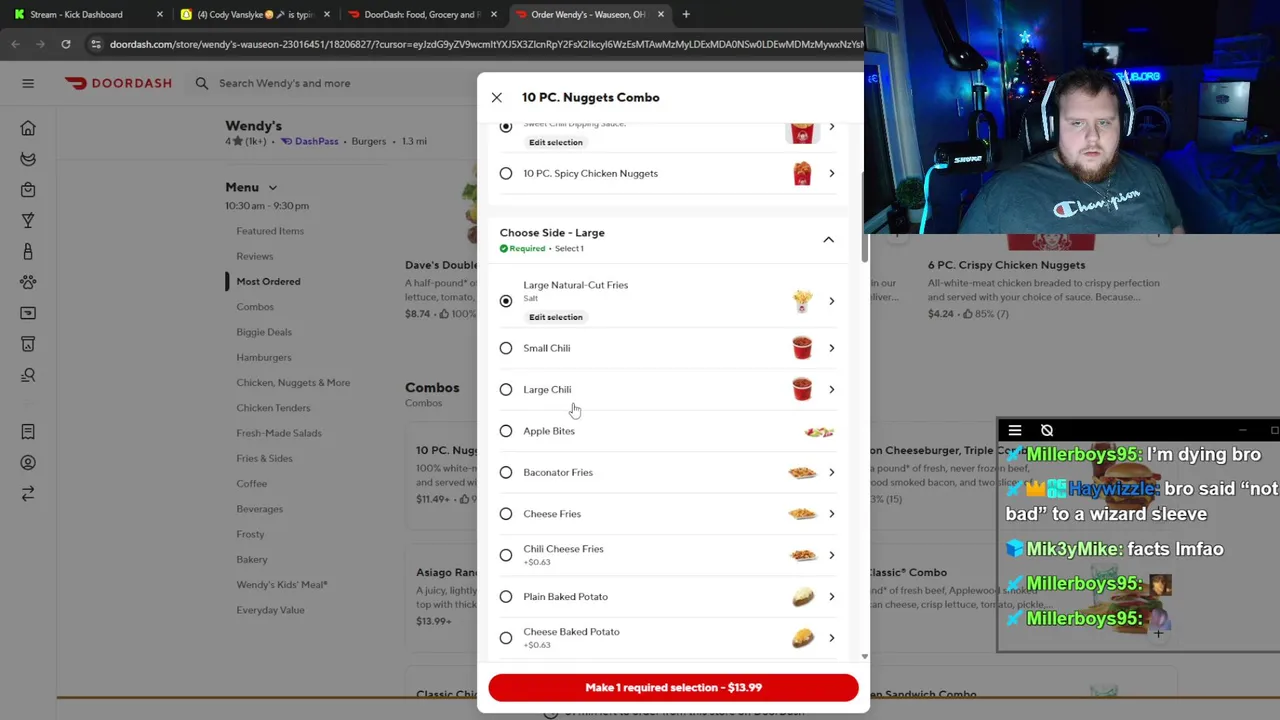The height and width of the screenshot is (720, 1280).
Task: Open Hamburgers menu category
Action: click(x=264, y=357)
